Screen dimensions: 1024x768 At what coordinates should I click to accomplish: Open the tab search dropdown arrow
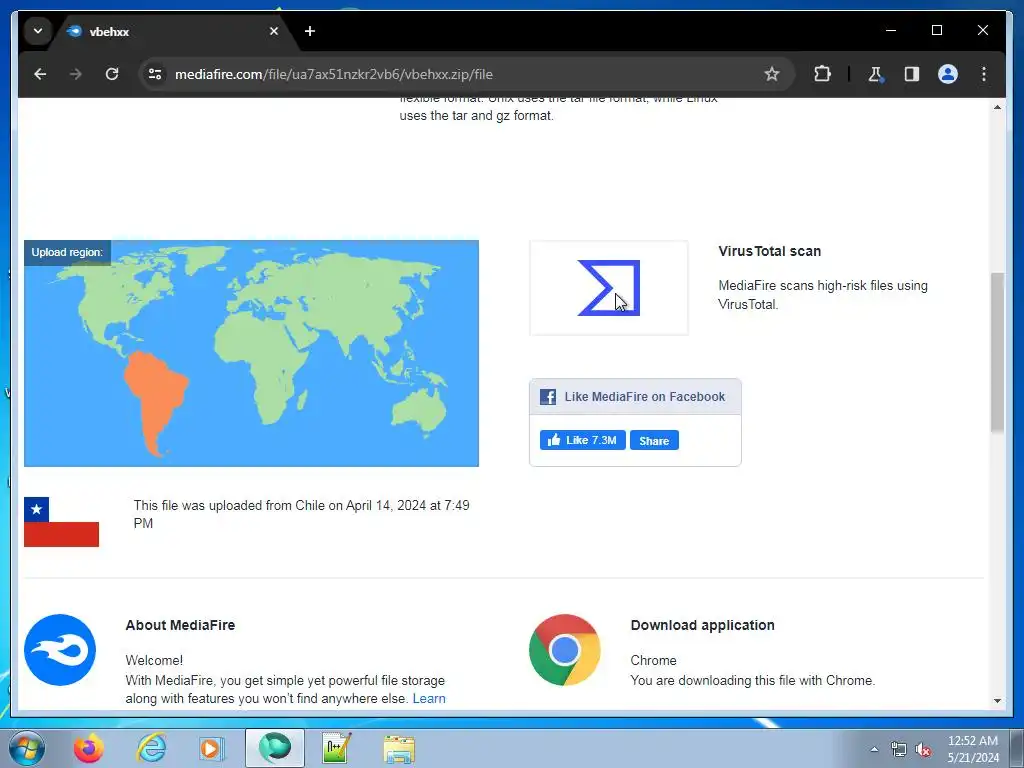pos(38,31)
